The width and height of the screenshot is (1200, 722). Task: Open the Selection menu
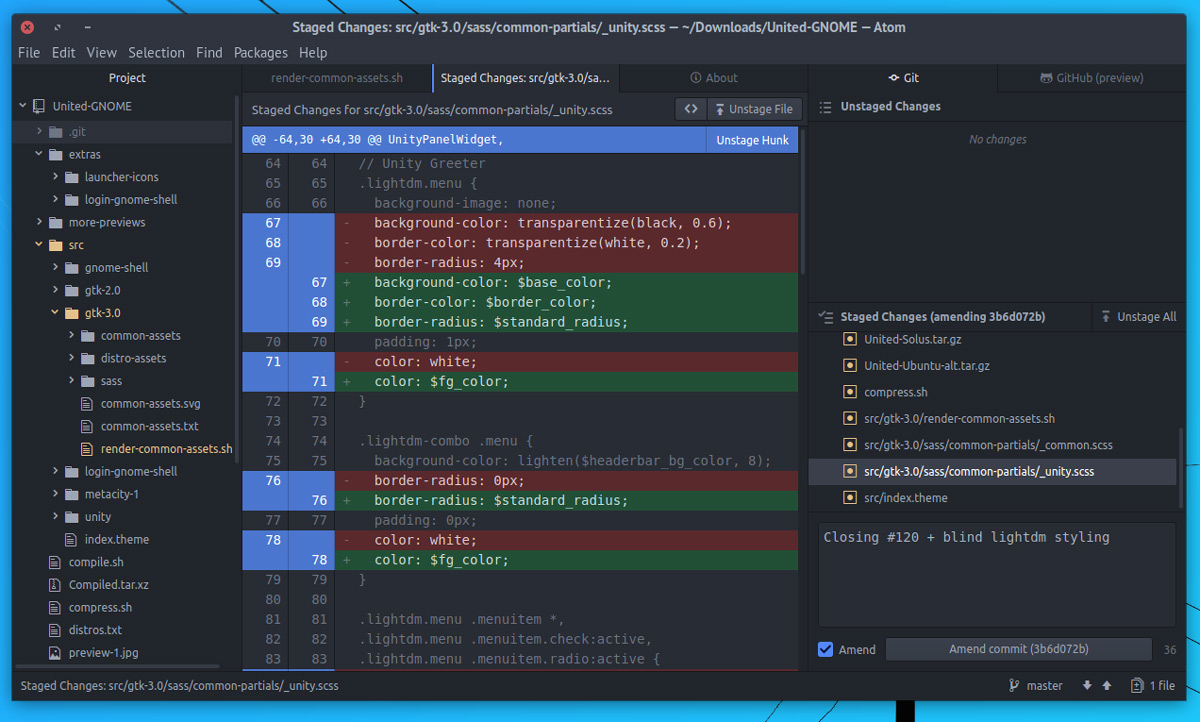tap(157, 52)
